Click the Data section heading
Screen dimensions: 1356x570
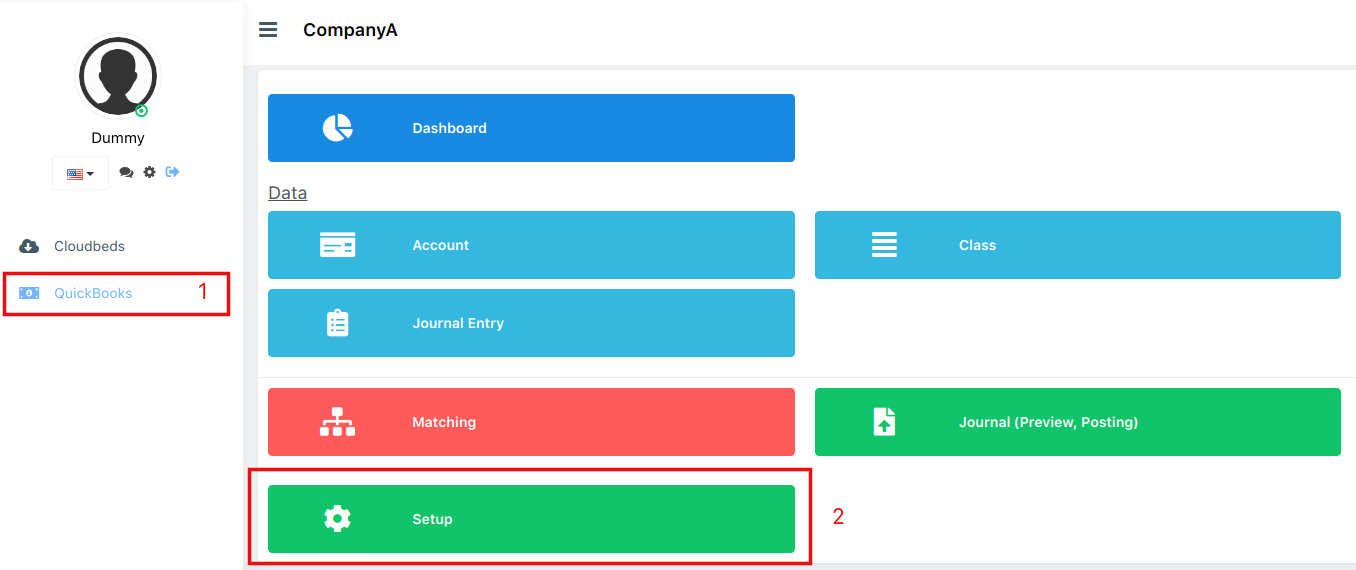pyautogui.click(x=288, y=193)
